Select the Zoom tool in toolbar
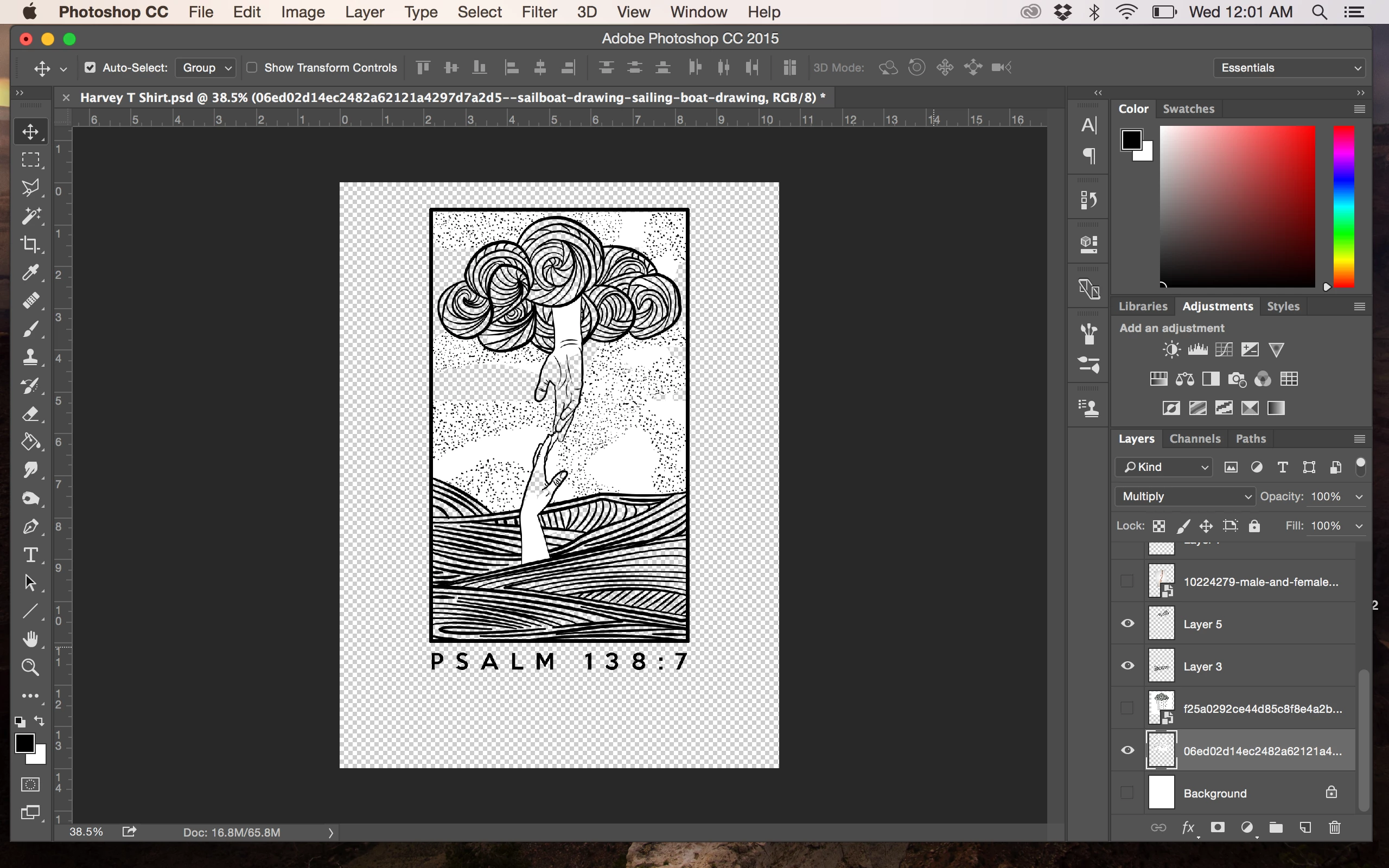1389x868 pixels. 30,667
